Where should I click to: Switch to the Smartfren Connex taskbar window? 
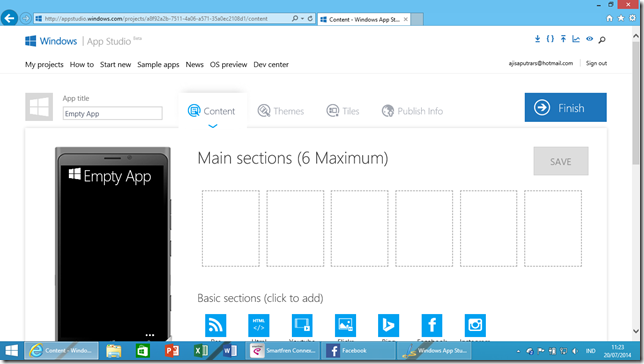click(283, 351)
